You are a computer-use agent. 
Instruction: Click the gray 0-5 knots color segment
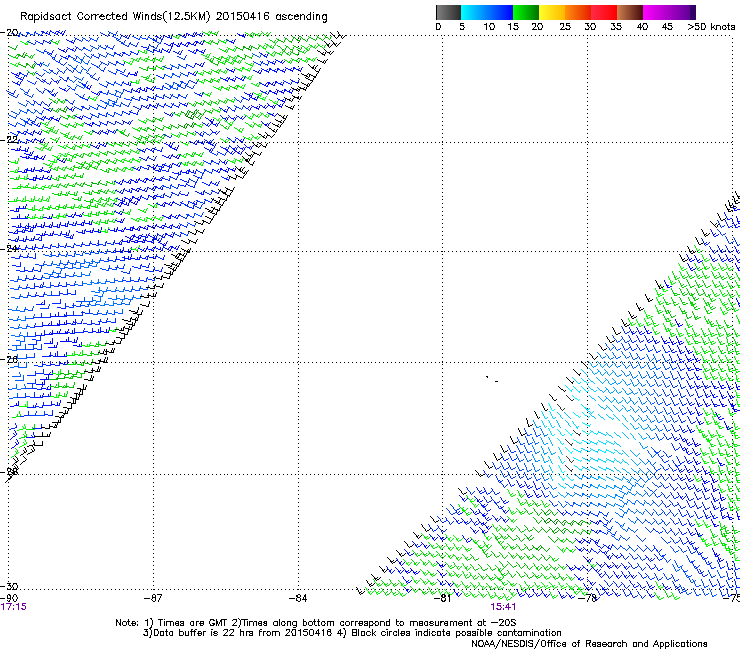click(448, 12)
